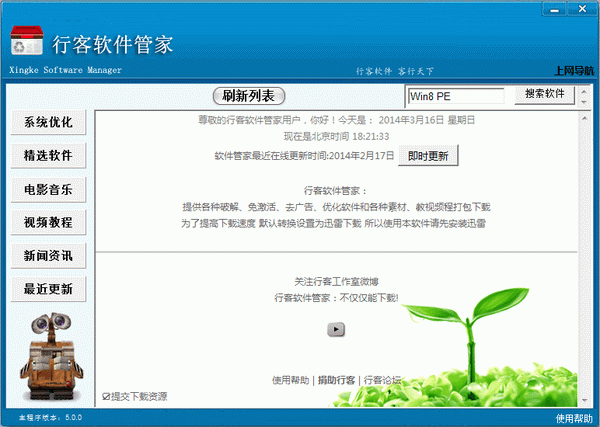Click the 行客软件管家：不仅仅能下载! text
Viewport: 600px width, 427px height.
[x=336, y=298]
